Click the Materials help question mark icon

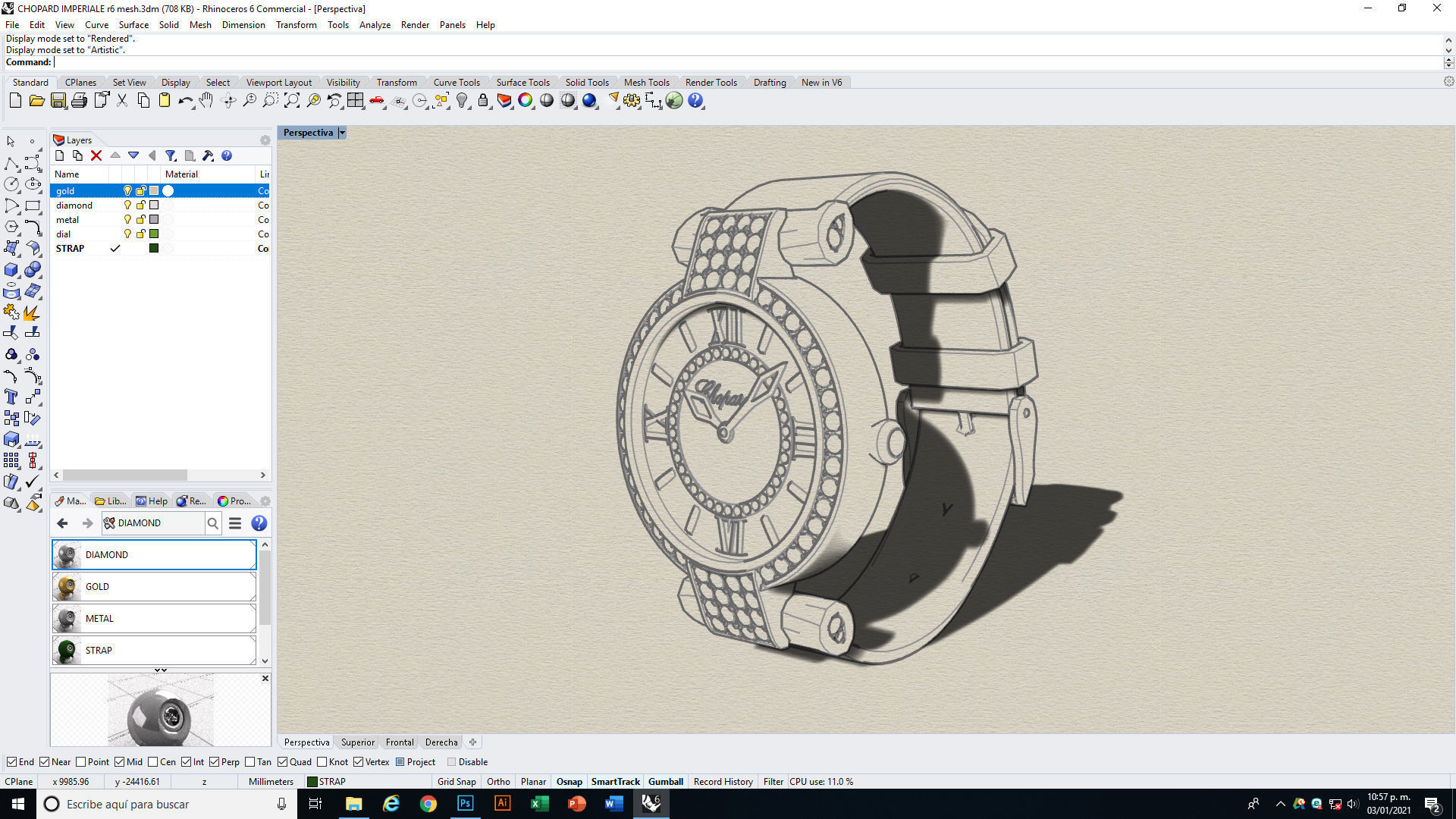click(x=259, y=523)
